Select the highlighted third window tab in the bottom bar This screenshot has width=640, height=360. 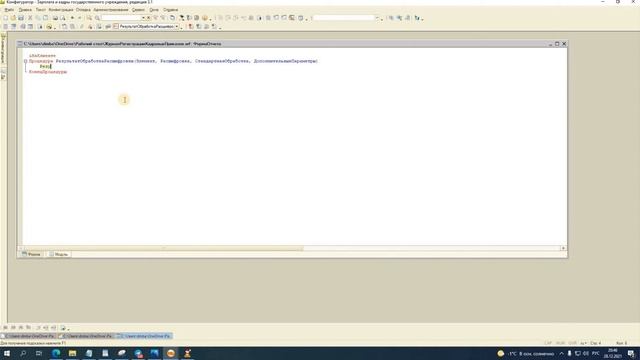coord(144,336)
